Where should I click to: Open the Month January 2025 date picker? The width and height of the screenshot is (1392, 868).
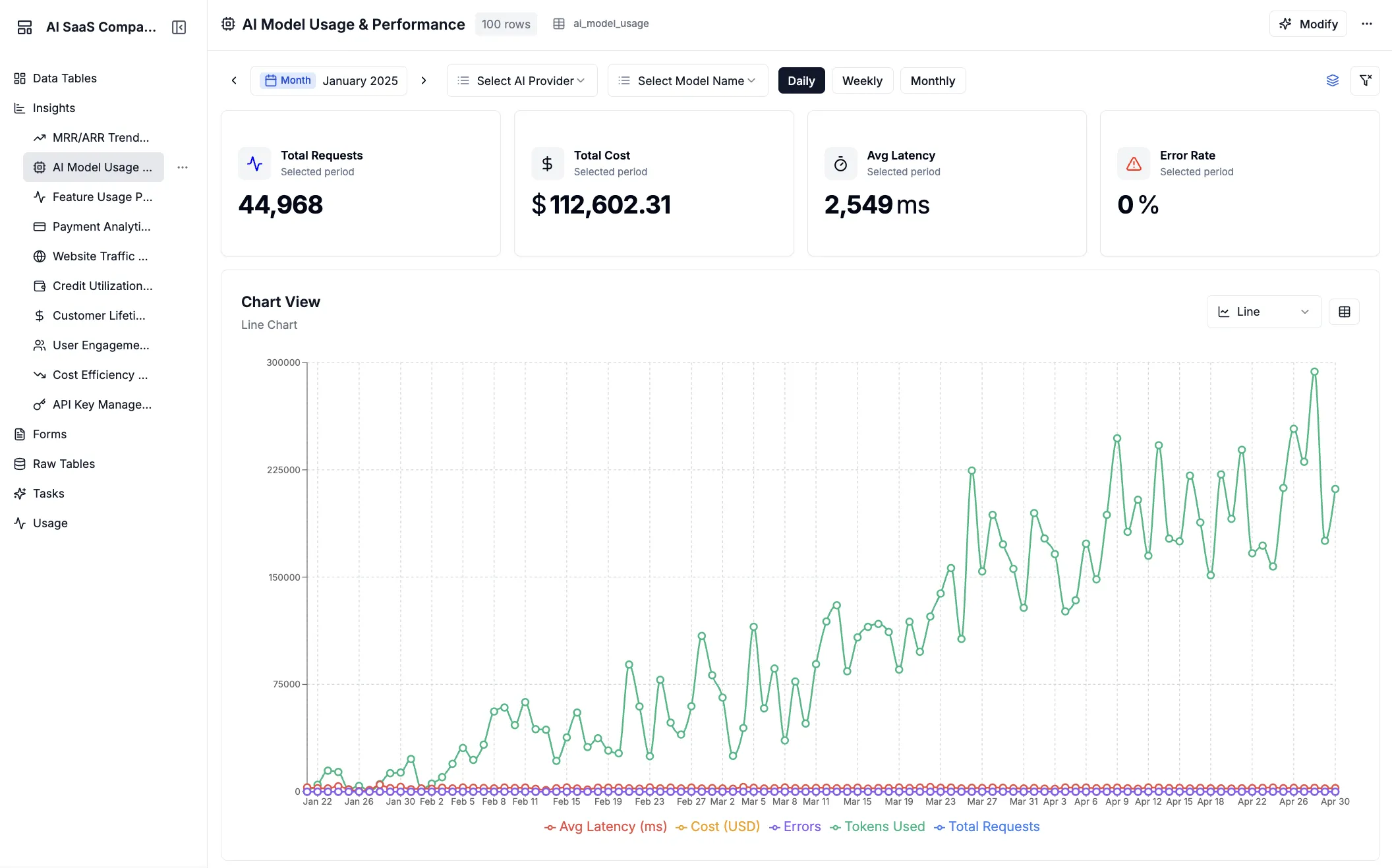(x=329, y=80)
